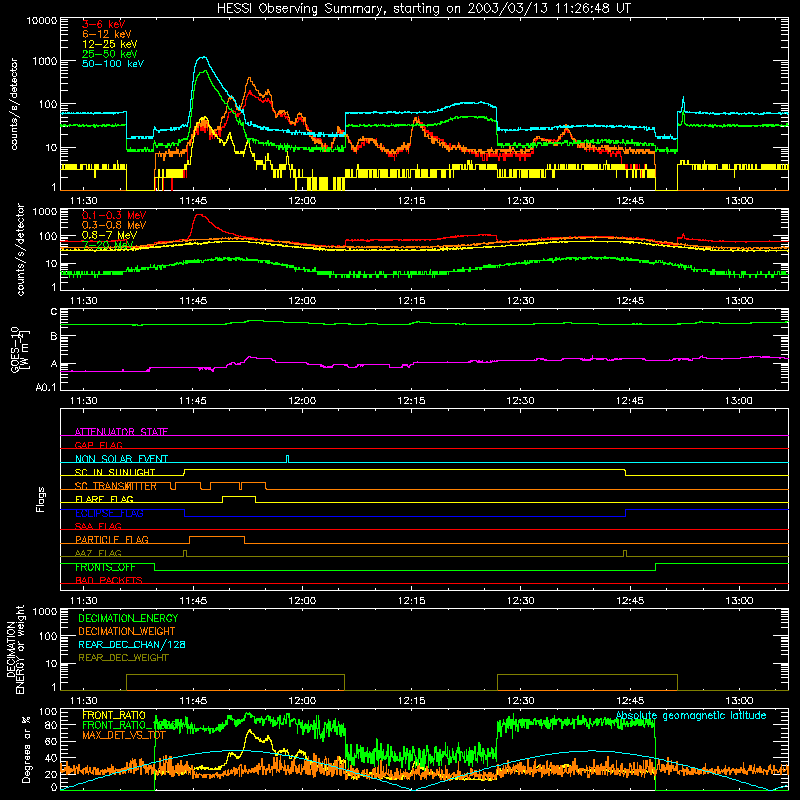Click the 0.1-0.3 MeV legend label

(x=114, y=215)
